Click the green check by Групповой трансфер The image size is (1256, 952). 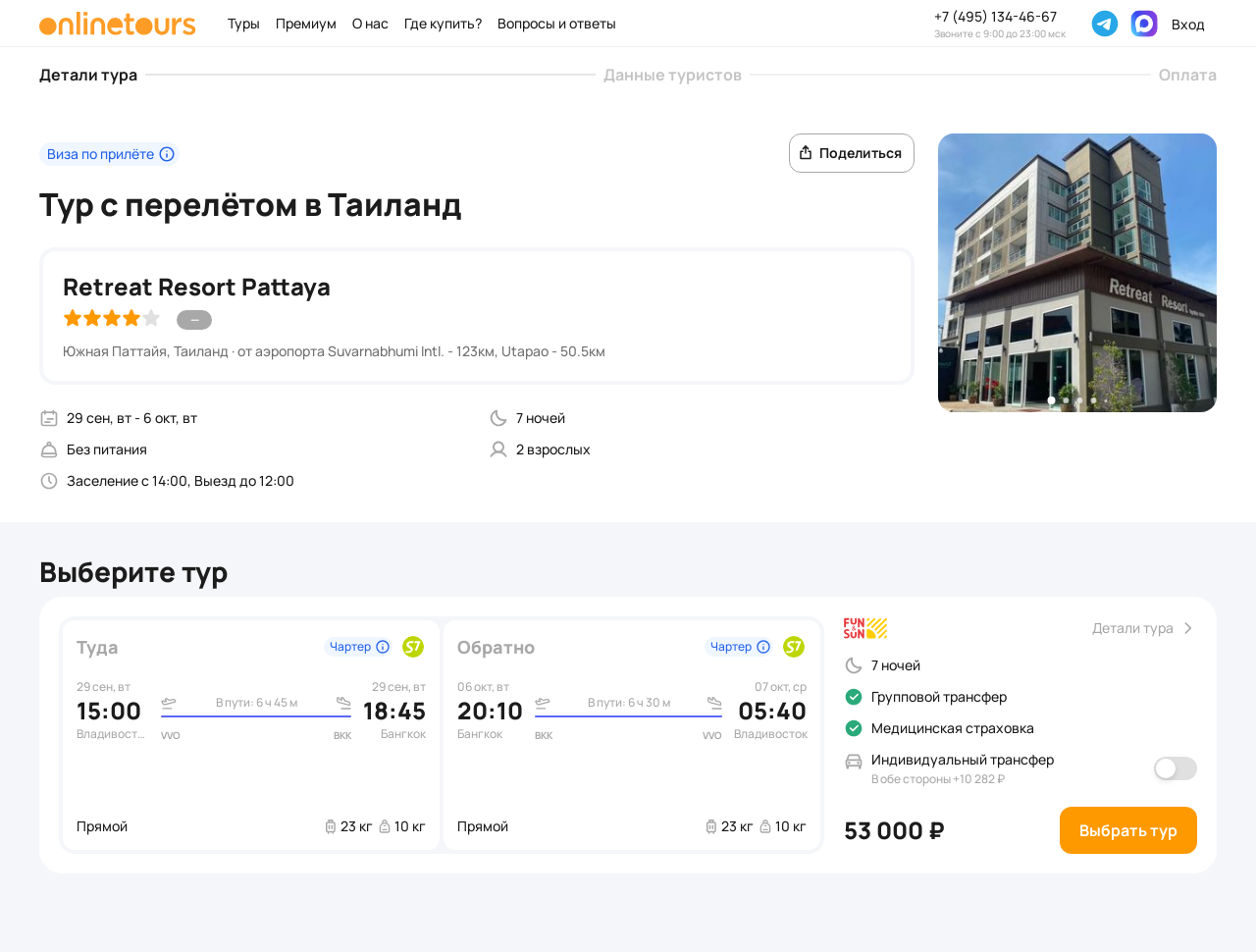tap(854, 697)
